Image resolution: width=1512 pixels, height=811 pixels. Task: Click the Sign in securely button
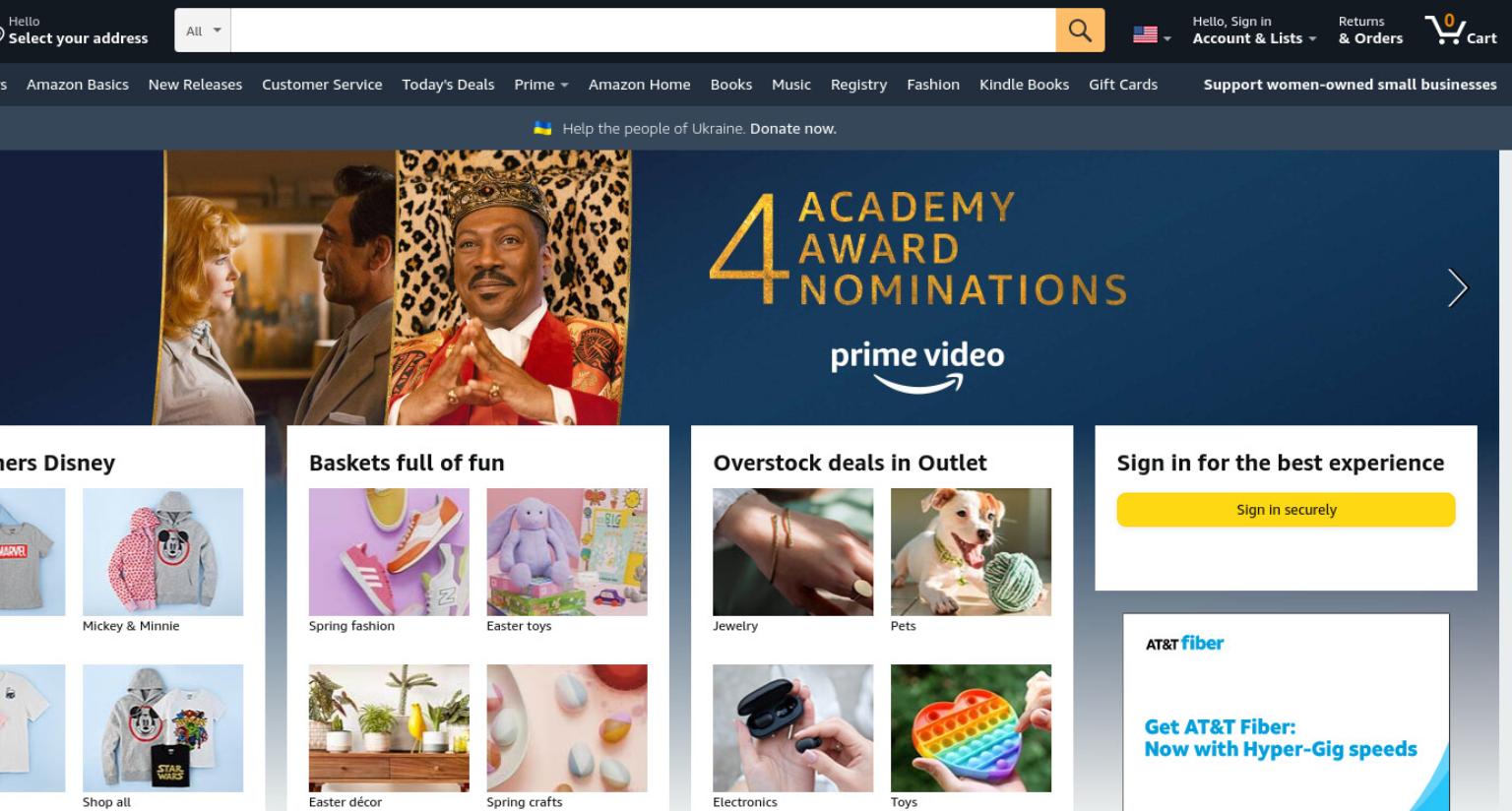coord(1286,510)
